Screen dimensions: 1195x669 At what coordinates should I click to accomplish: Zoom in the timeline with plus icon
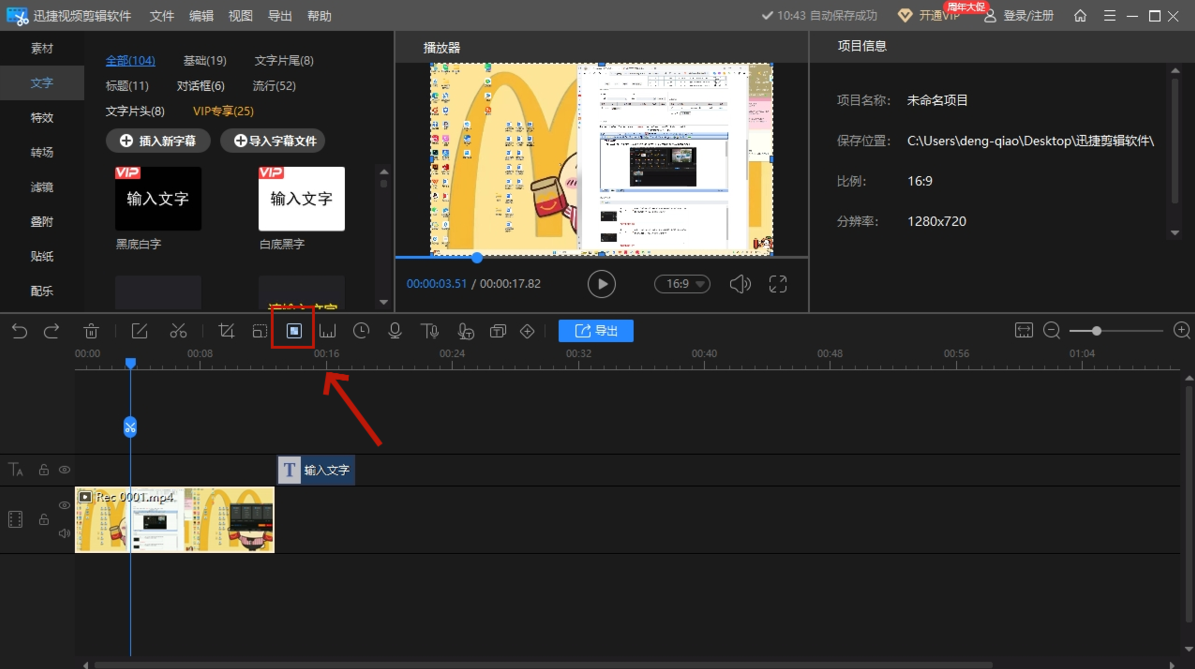click(1181, 330)
